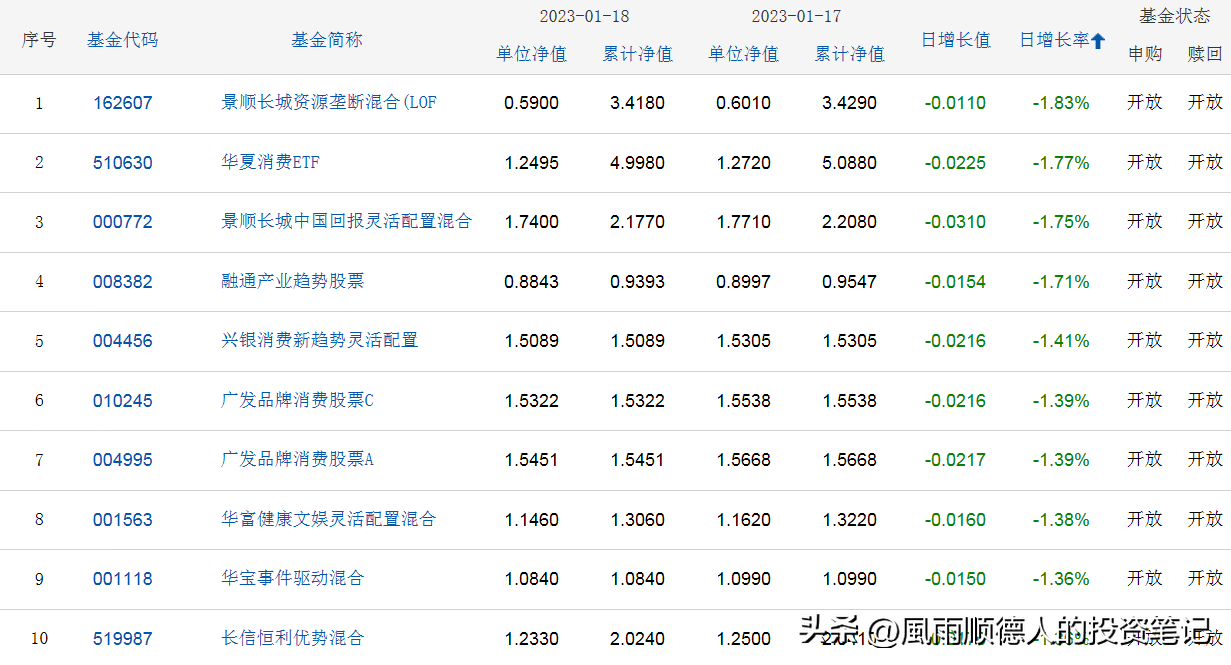This screenshot has height=665, width=1231.
Task: Open the 长信恒利优势混合 fund link
Action: coord(293,638)
